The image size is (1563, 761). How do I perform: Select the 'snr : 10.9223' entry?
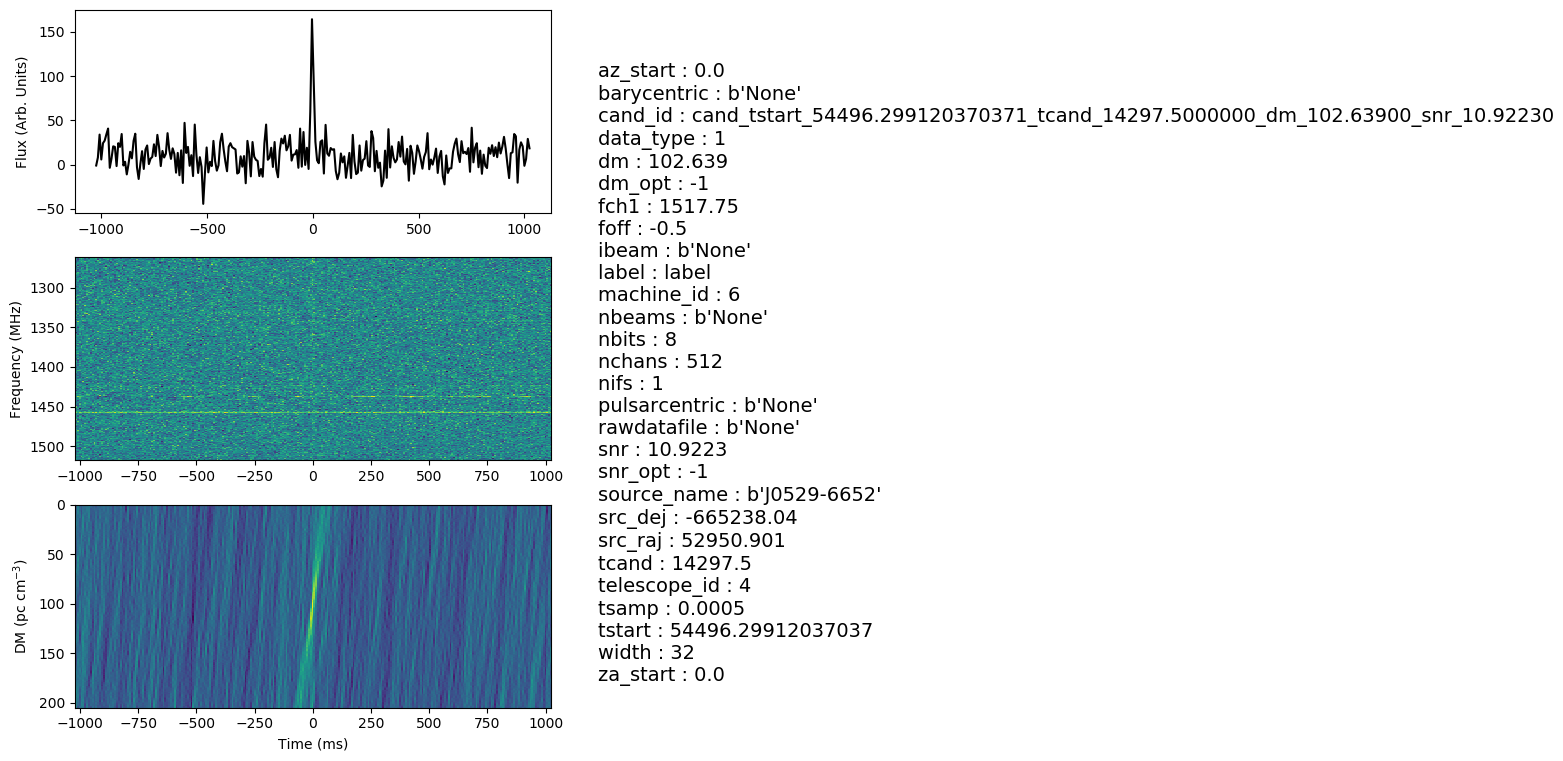click(662, 450)
